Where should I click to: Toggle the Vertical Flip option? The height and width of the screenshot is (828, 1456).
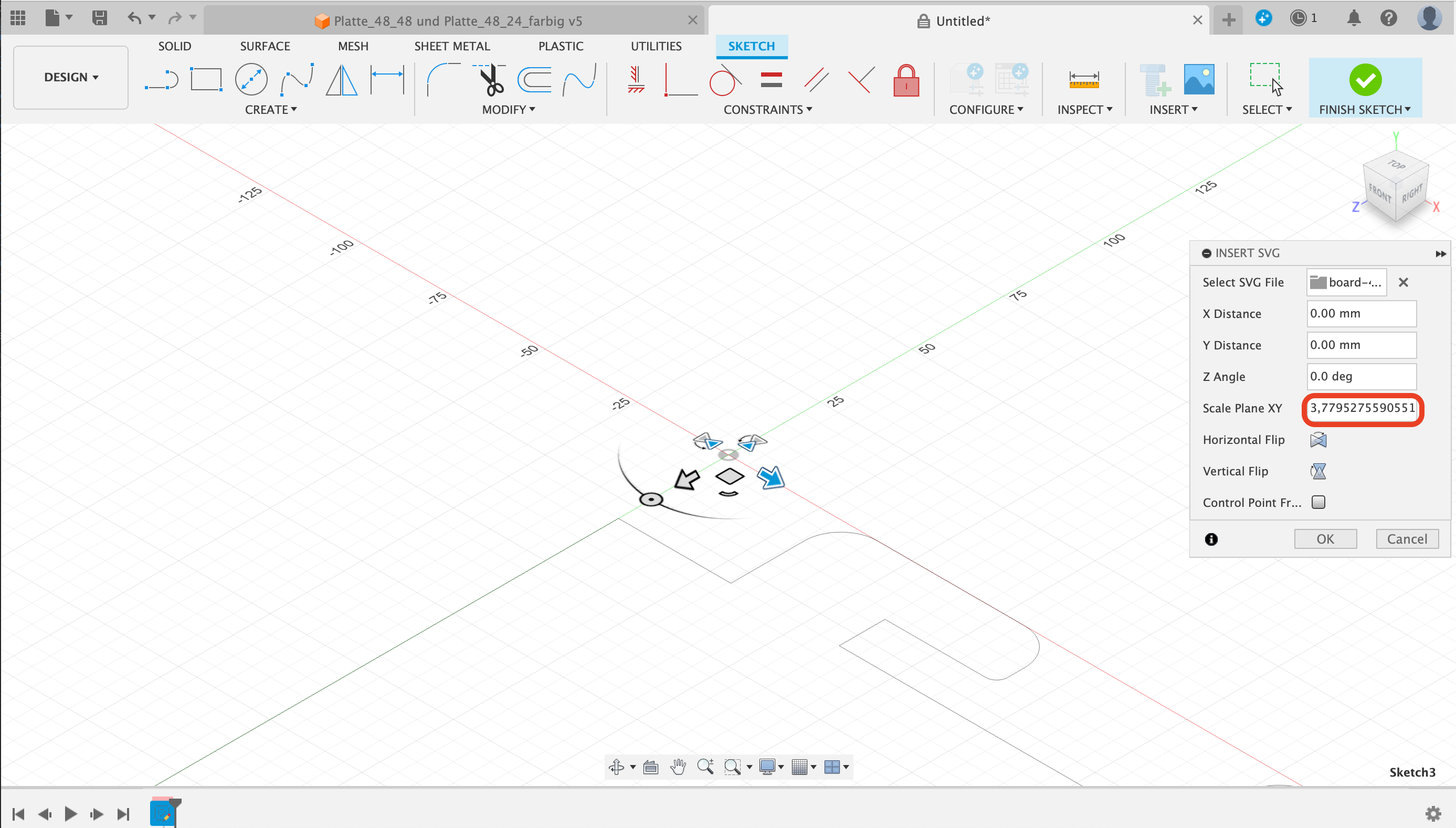pos(1319,471)
